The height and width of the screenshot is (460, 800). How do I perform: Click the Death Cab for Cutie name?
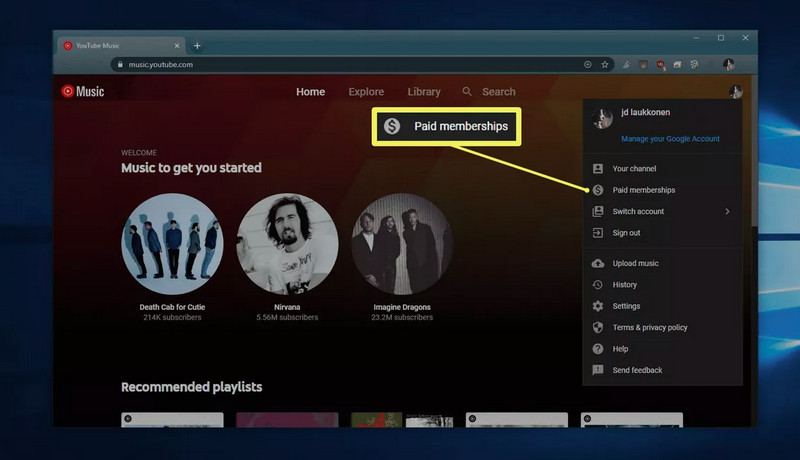coord(172,307)
